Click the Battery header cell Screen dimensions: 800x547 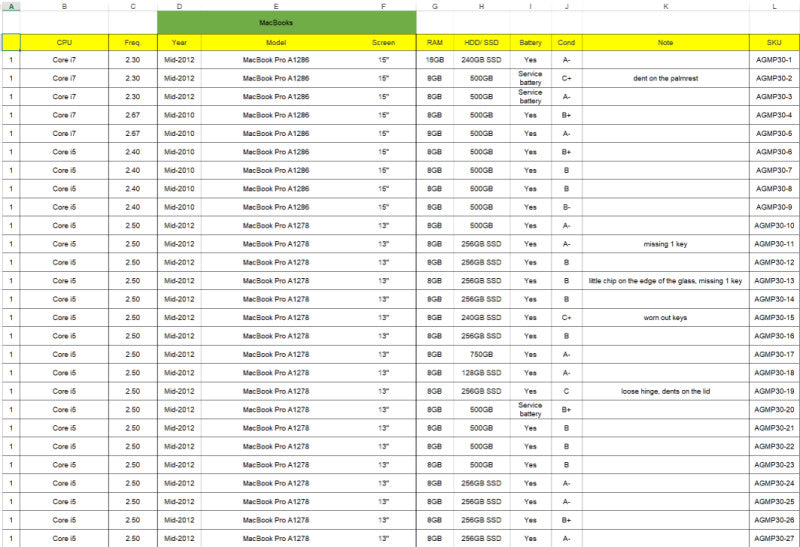(x=530, y=42)
